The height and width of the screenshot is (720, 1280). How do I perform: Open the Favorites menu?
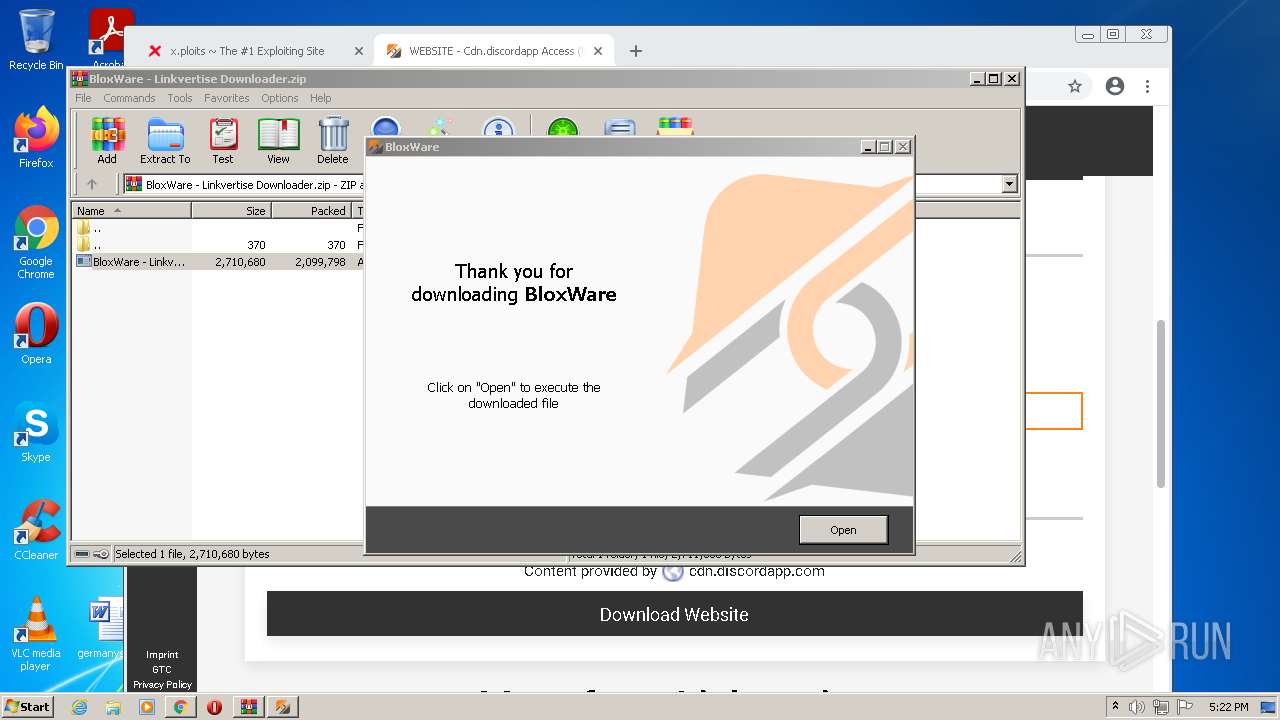tap(227, 98)
